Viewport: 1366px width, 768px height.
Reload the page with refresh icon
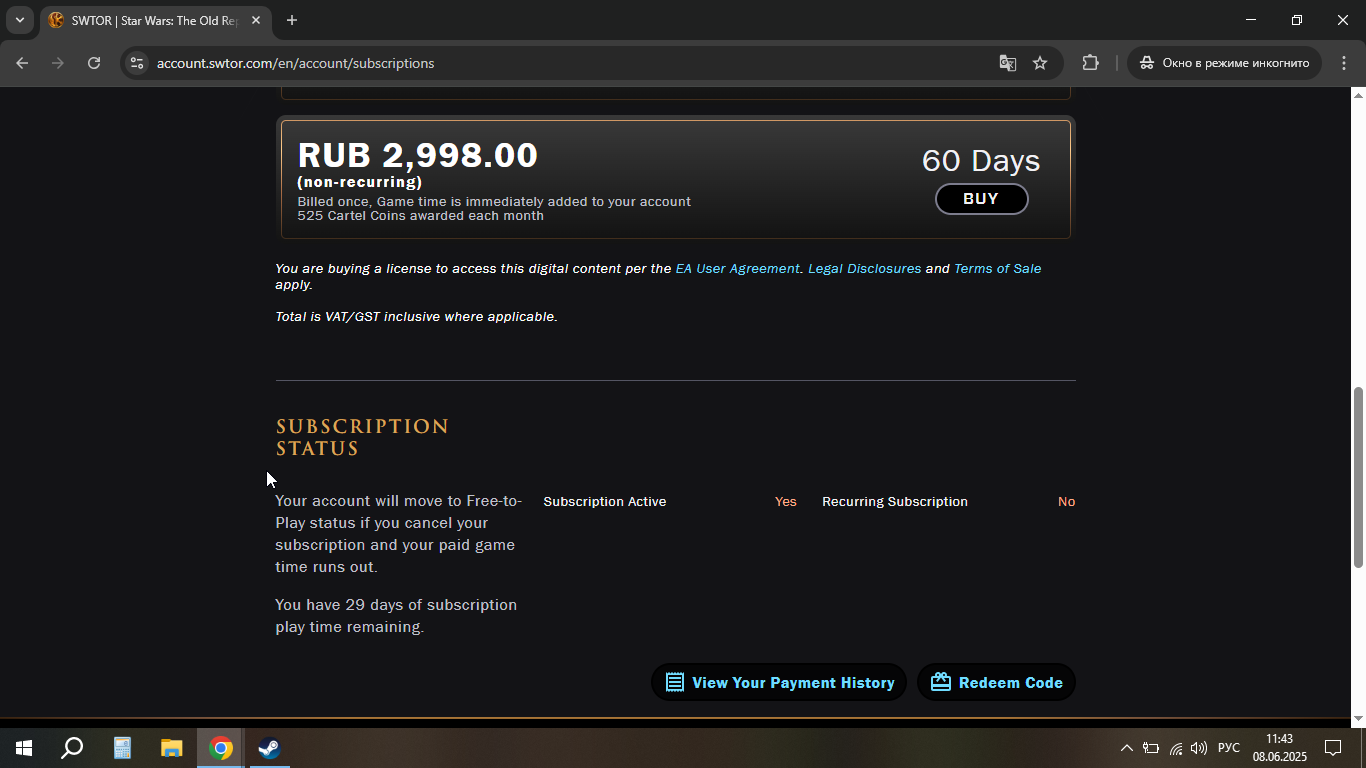point(94,63)
